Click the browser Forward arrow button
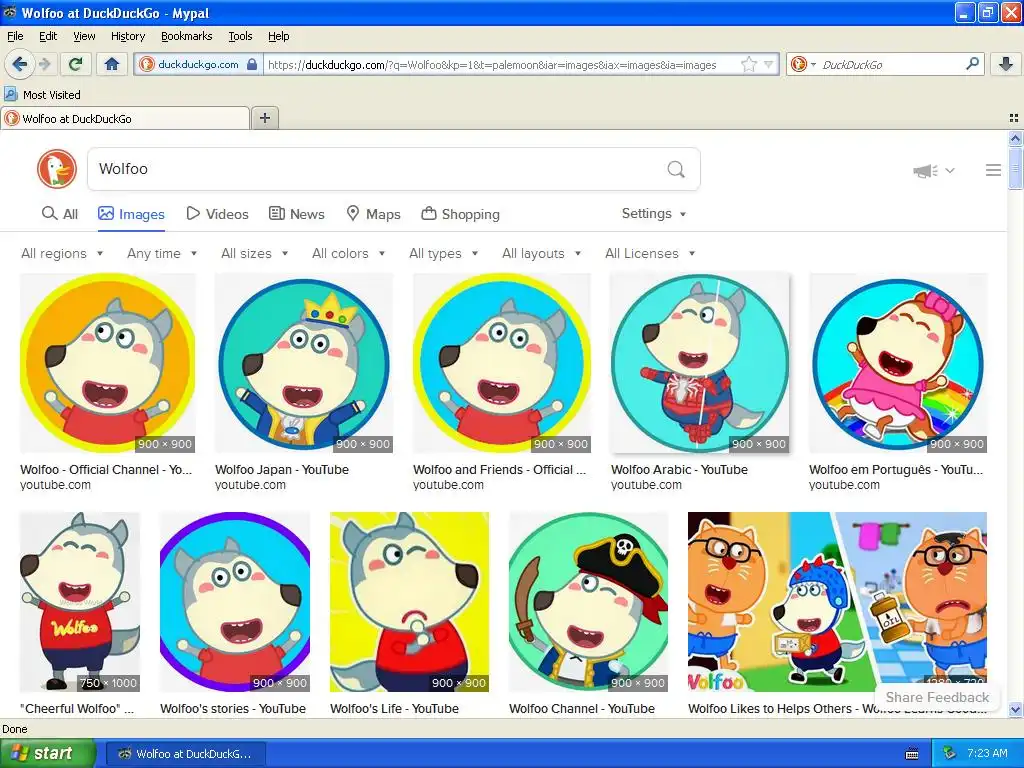This screenshot has height=768, width=1024. tap(44, 64)
